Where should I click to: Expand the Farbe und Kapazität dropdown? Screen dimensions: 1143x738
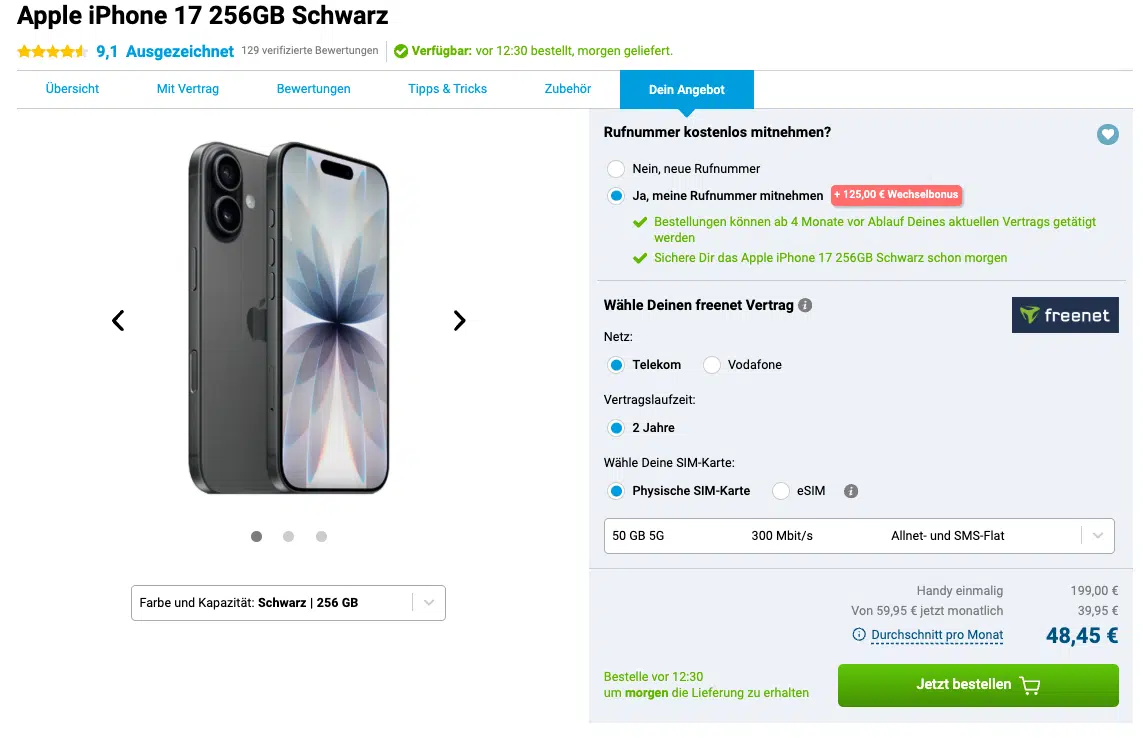tap(288, 603)
